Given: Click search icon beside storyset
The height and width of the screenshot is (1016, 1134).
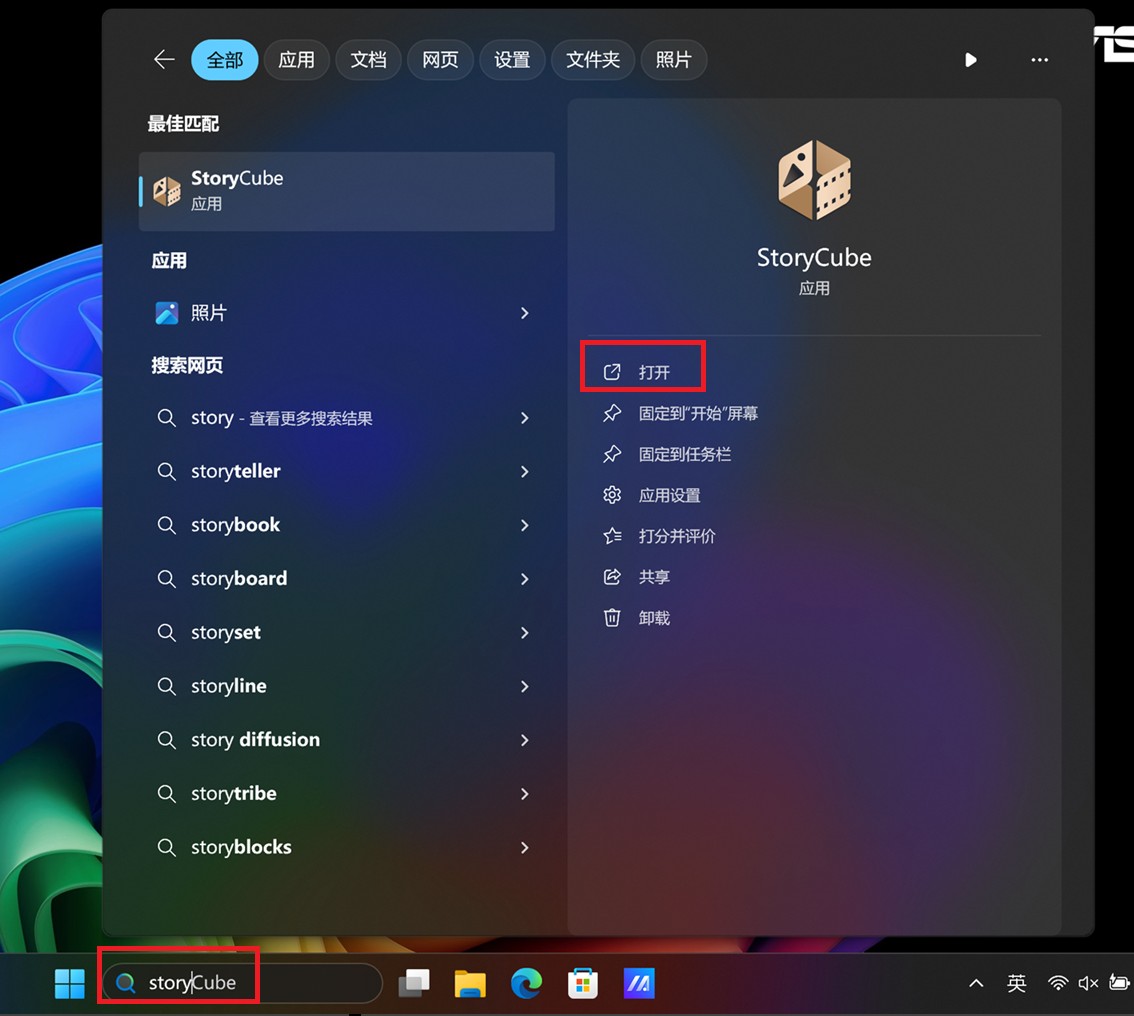Looking at the screenshot, I should tap(166, 633).
